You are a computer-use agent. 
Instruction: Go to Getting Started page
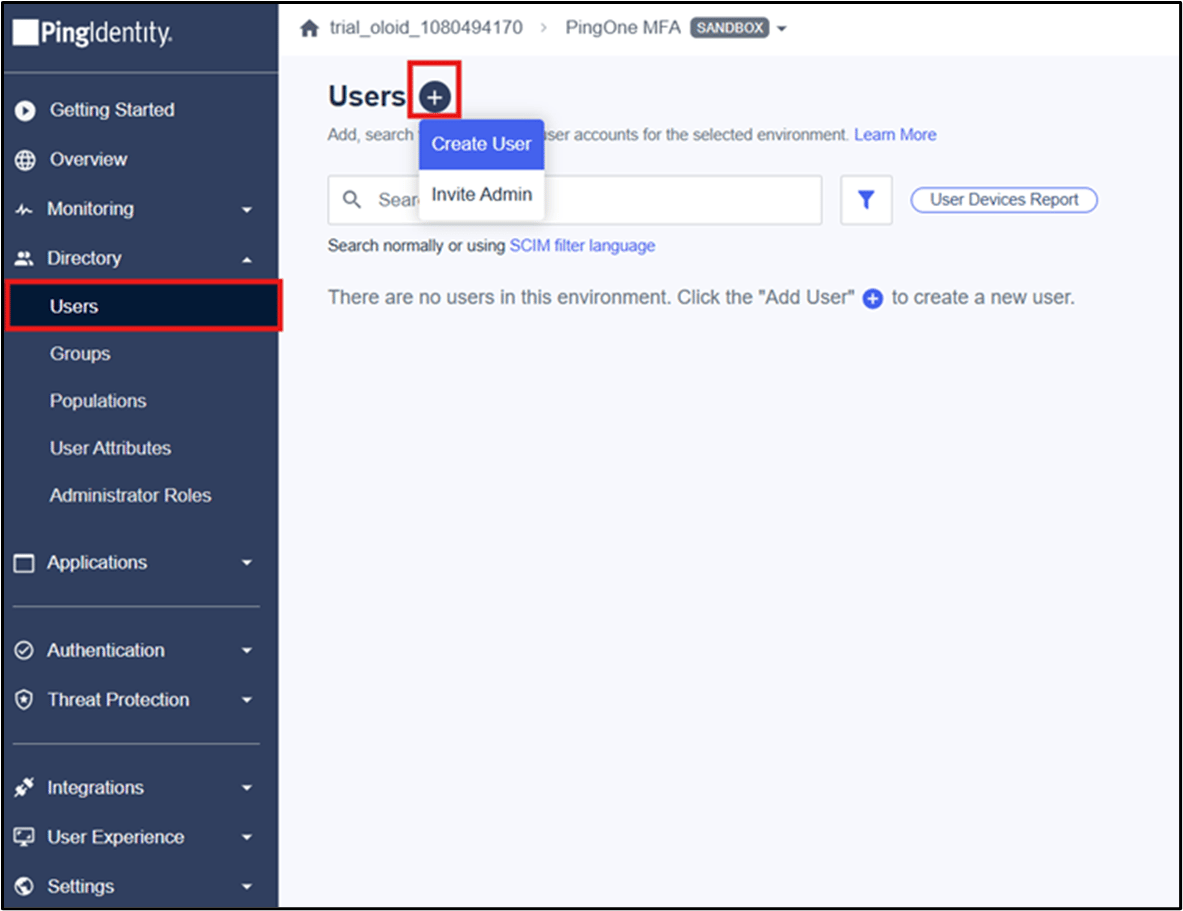tap(112, 110)
